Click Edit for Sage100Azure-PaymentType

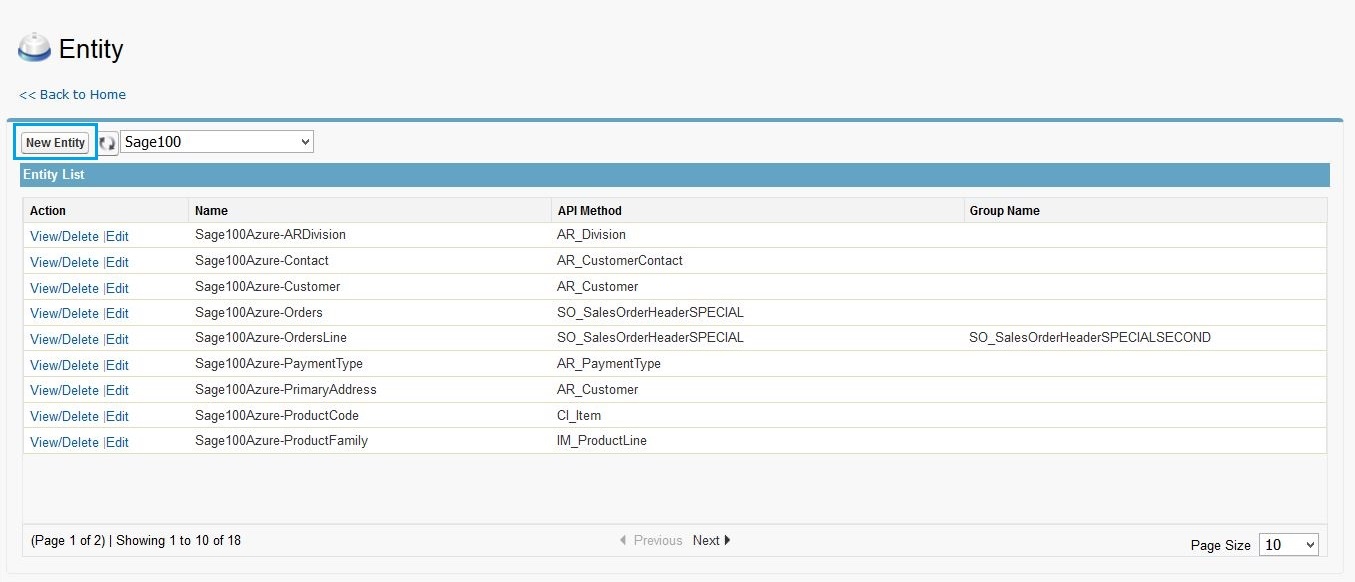coord(118,365)
